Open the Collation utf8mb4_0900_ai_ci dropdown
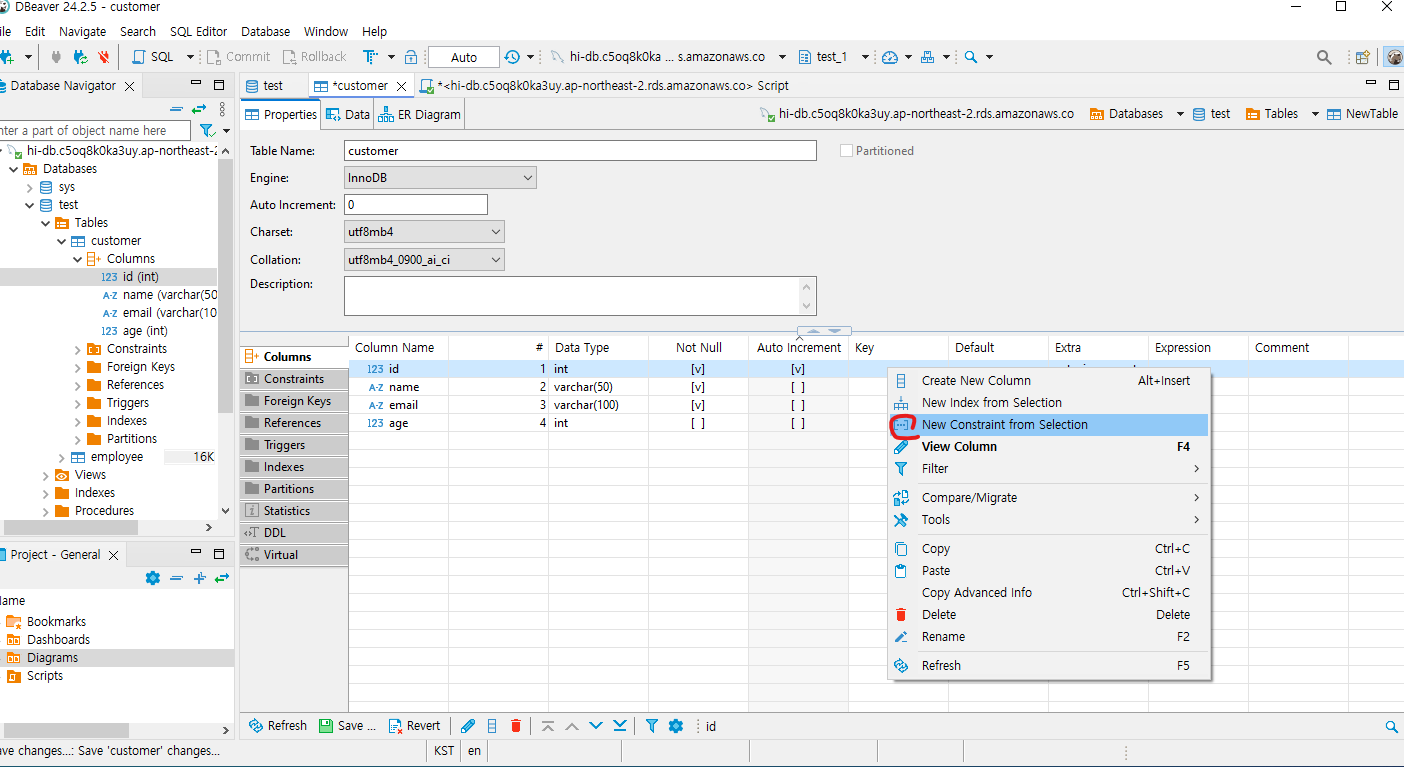 coord(424,260)
